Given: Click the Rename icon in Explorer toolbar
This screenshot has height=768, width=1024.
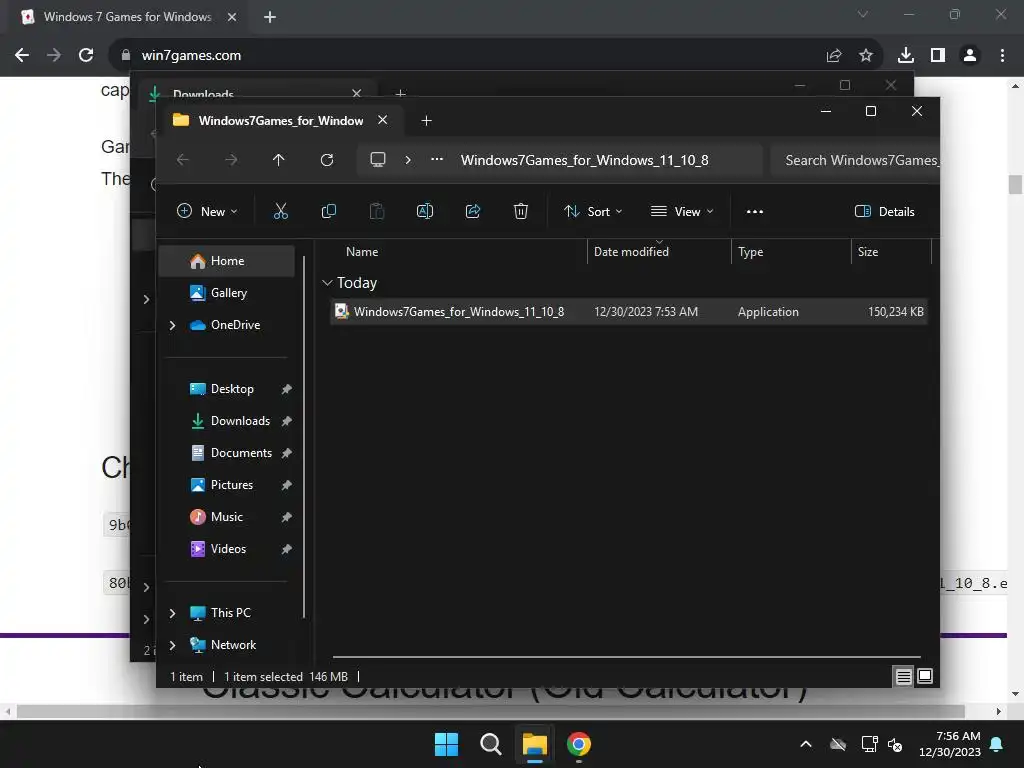Looking at the screenshot, I should coord(424,212).
